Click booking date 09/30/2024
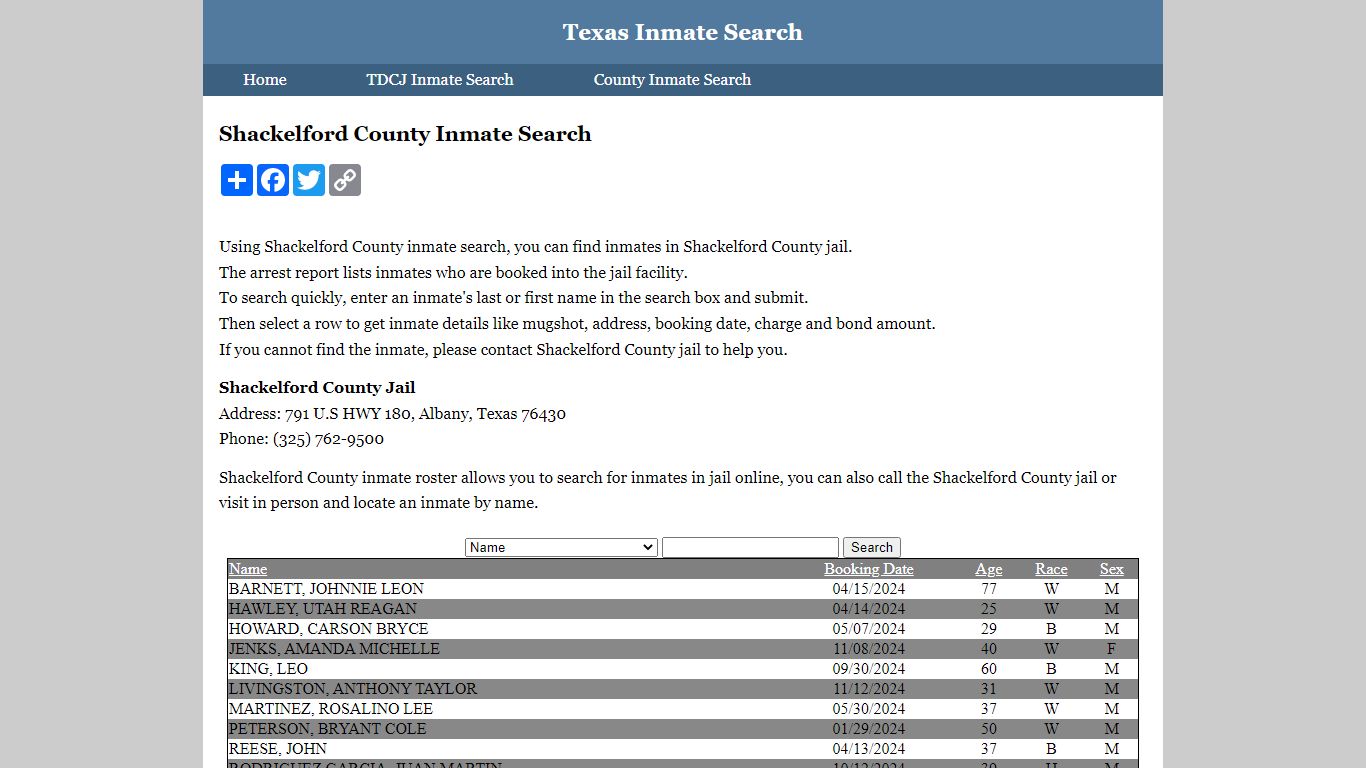 pyautogui.click(x=869, y=669)
